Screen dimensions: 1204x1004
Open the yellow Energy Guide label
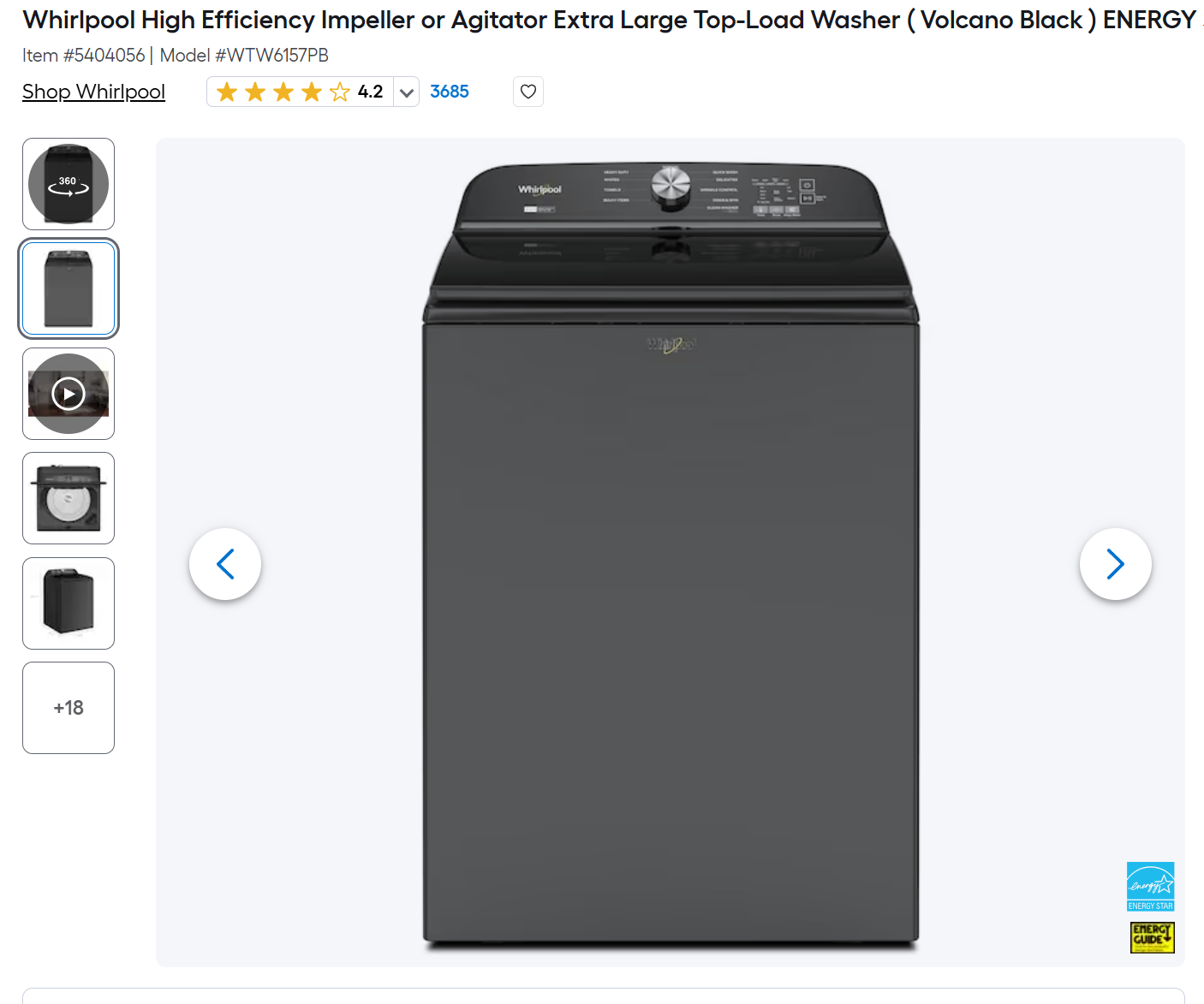pyautogui.click(x=1153, y=937)
